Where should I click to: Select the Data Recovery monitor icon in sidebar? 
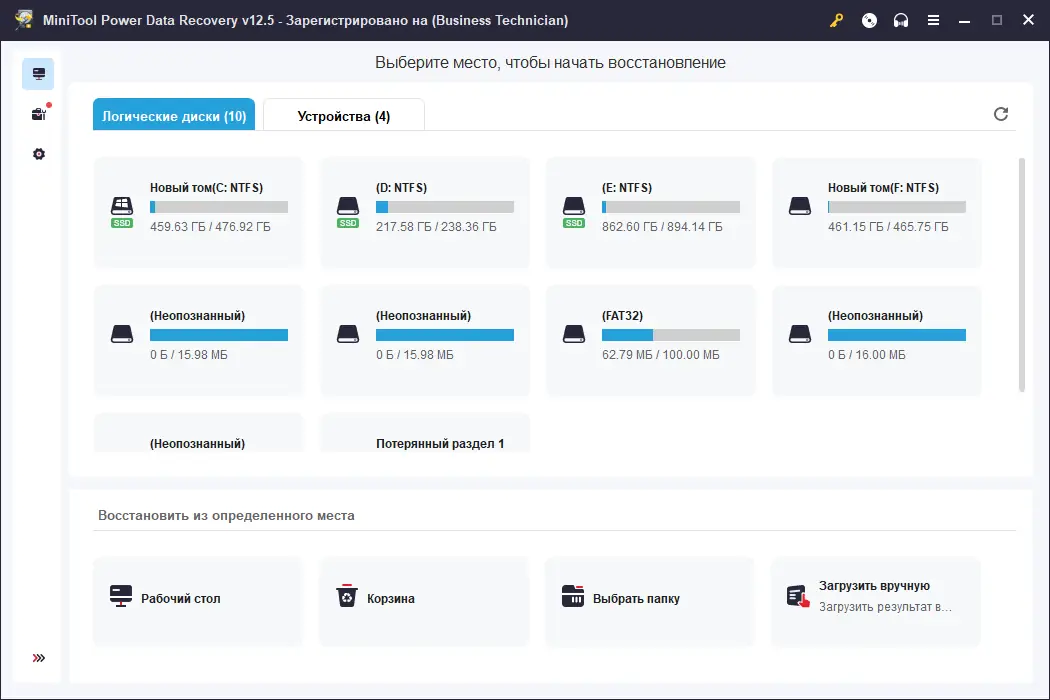point(38,73)
